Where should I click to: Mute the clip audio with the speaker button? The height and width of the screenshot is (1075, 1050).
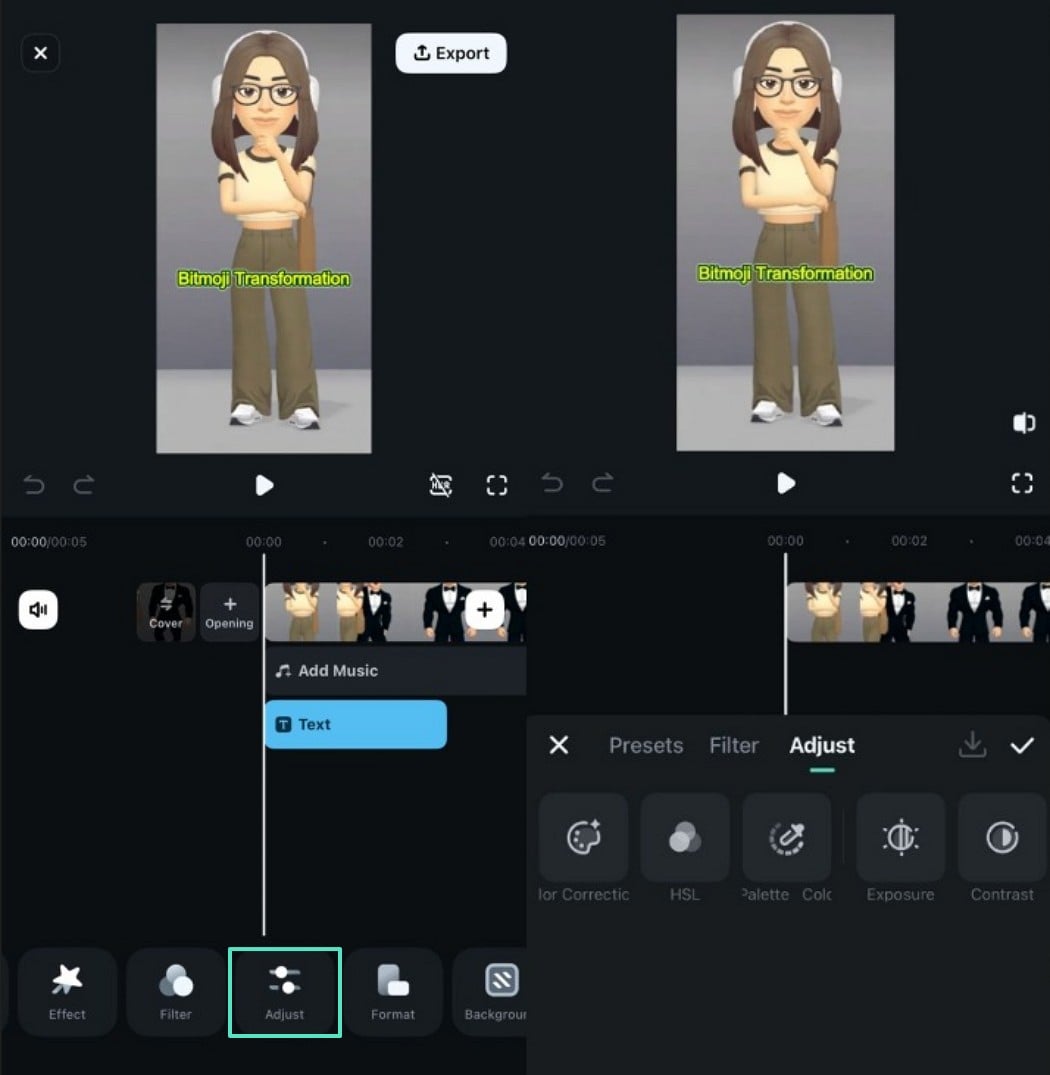(x=38, y=609)
